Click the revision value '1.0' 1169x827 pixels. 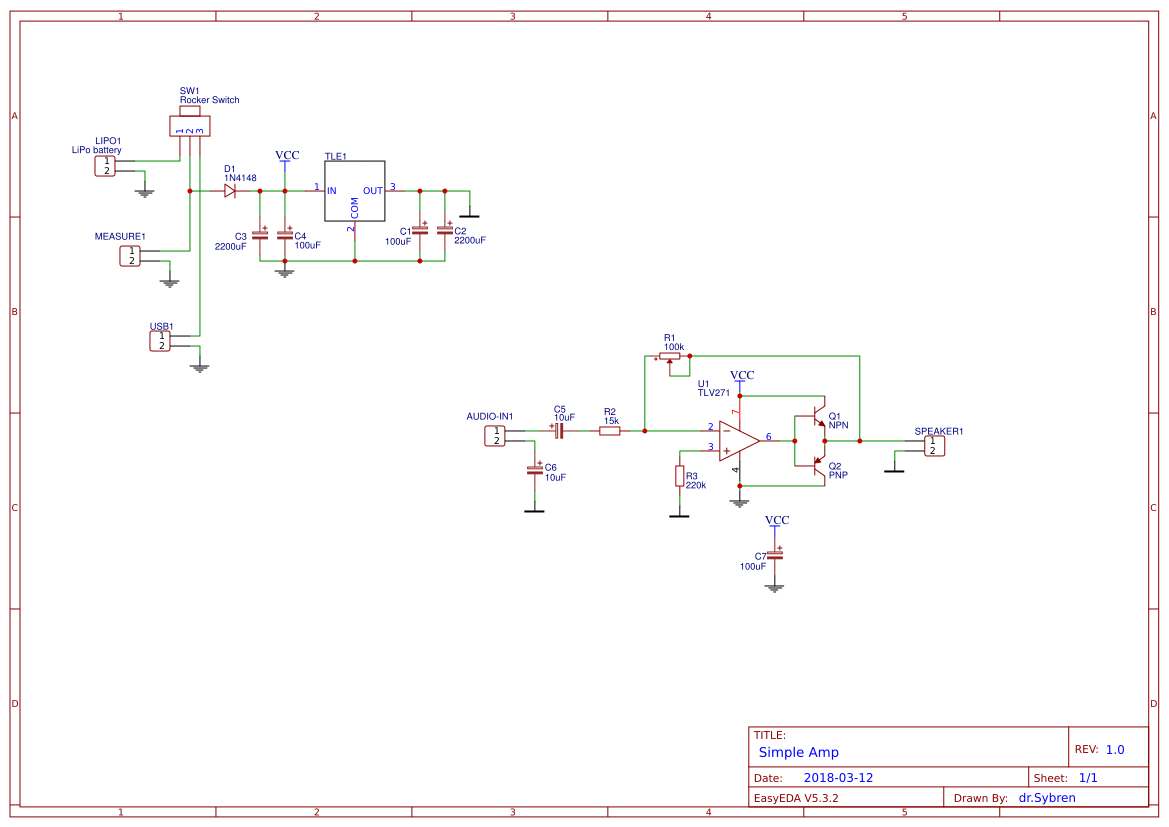pyautogui.click(x=1115, y=750)
